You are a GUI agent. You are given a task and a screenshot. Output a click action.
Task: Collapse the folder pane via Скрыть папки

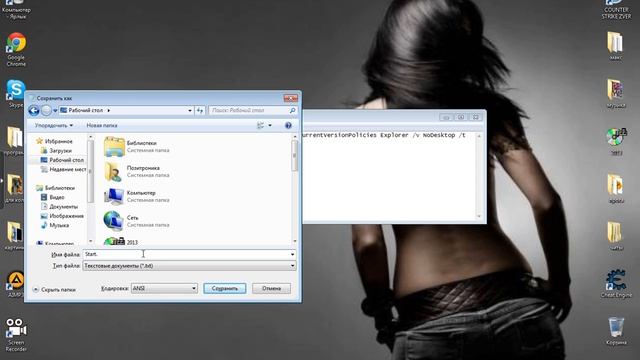point(54,289)
